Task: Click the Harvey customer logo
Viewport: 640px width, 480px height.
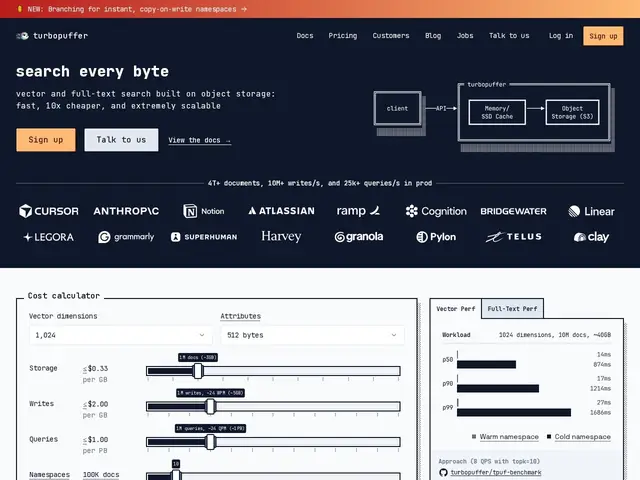Action: [281, 236]
